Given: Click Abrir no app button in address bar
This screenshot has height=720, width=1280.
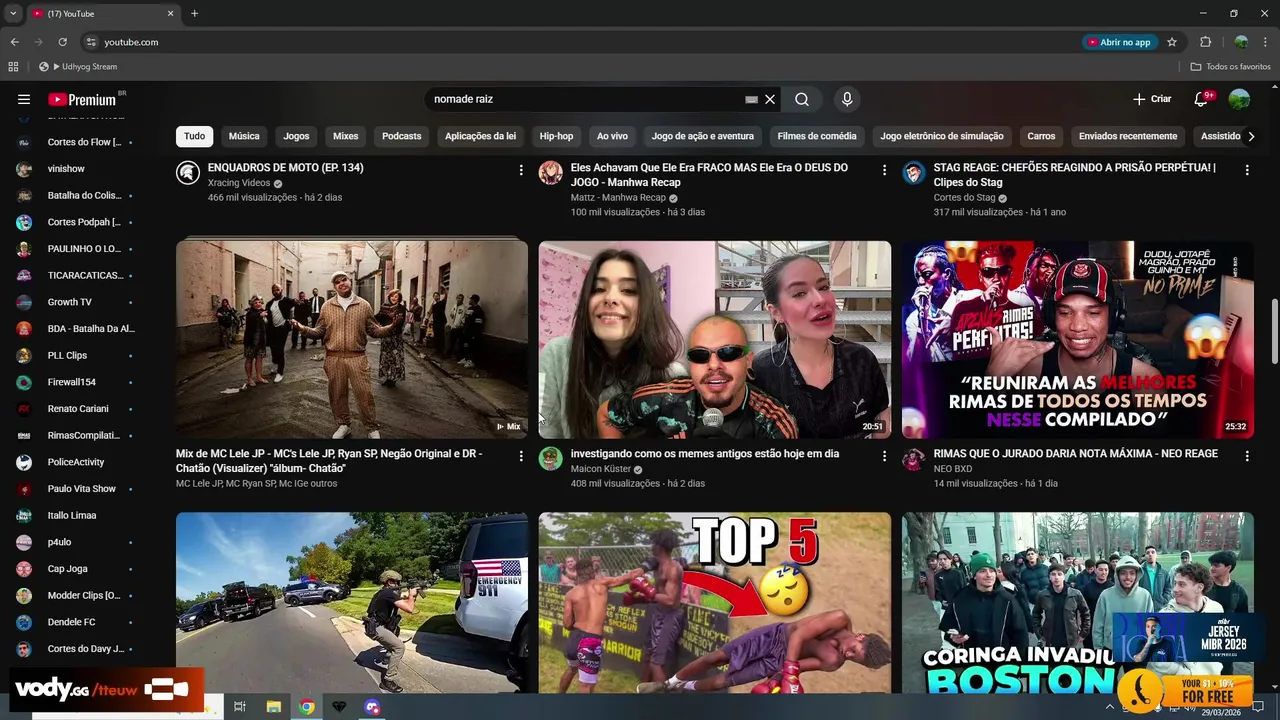Looking at the screenshot, I should 1119,42.
